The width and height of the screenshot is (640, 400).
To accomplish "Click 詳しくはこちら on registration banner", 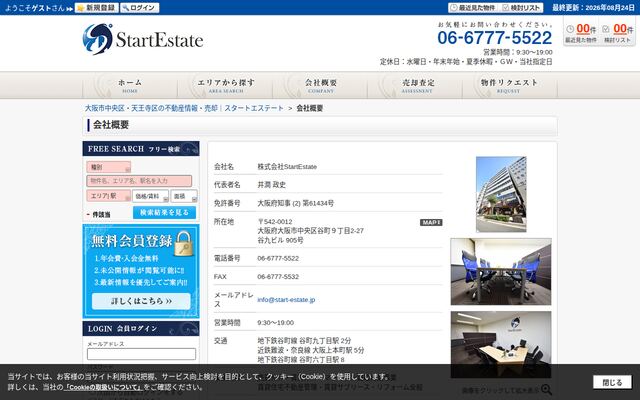I will pyautogui.click(x=141, y=301).
